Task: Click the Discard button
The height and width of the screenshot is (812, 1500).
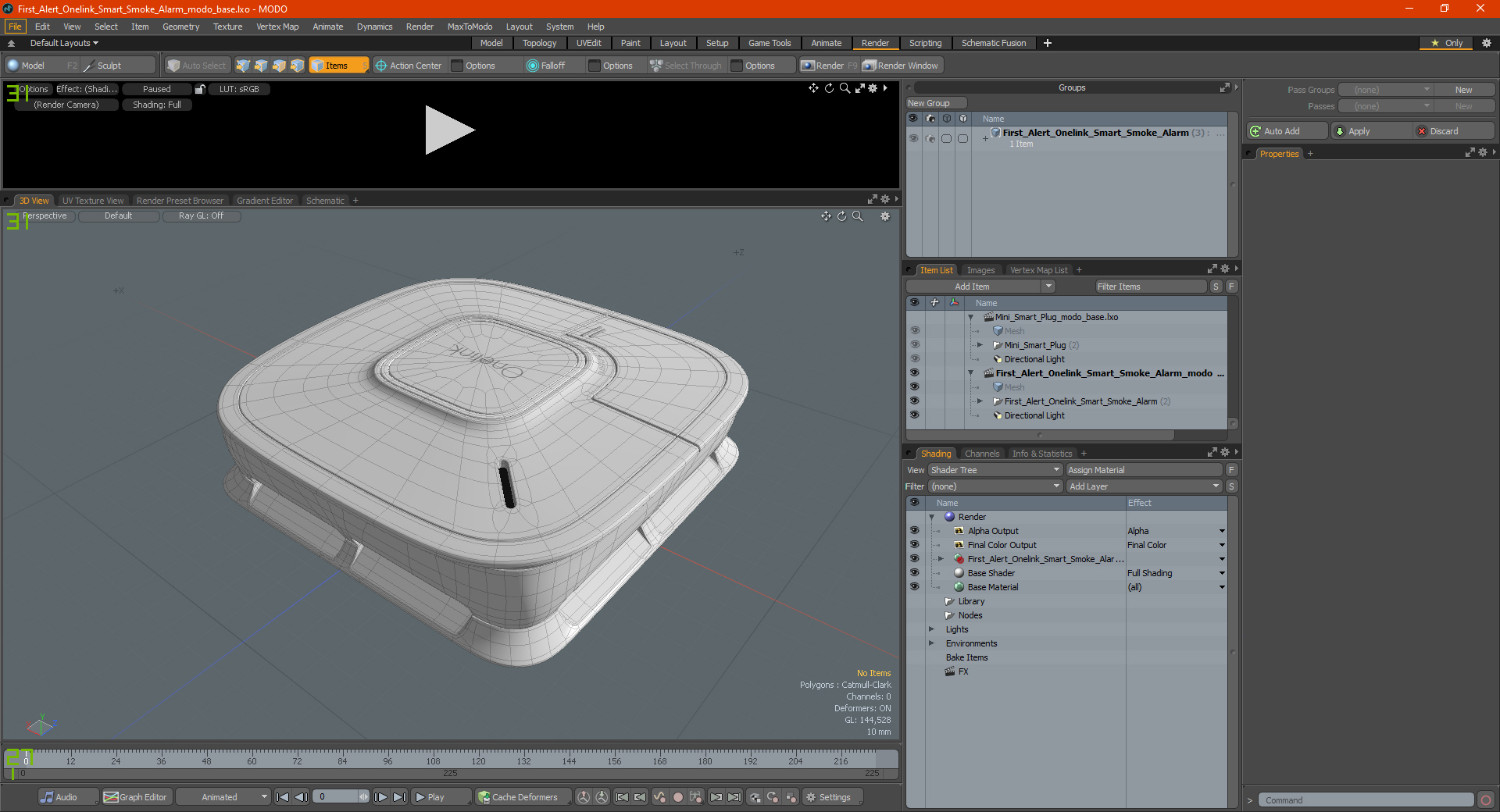Action: tap(1454, 131)
